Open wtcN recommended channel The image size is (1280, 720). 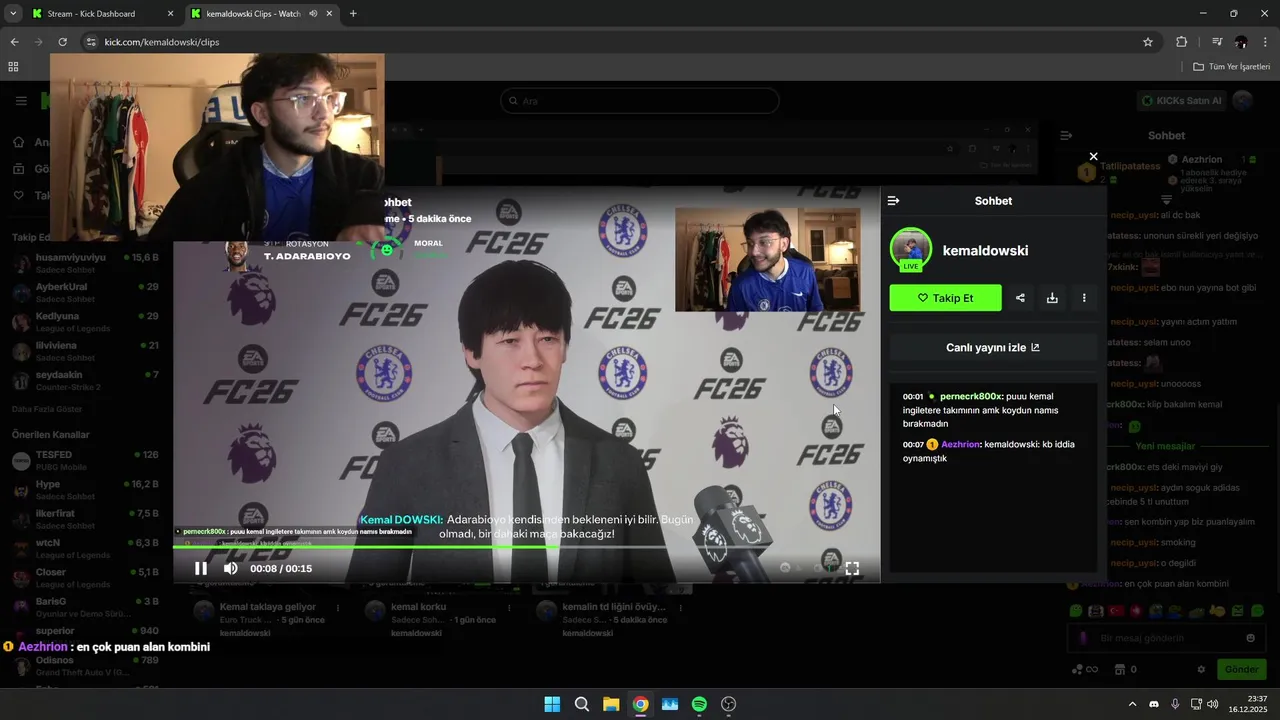pyautogui.click(x=85, y=548)
